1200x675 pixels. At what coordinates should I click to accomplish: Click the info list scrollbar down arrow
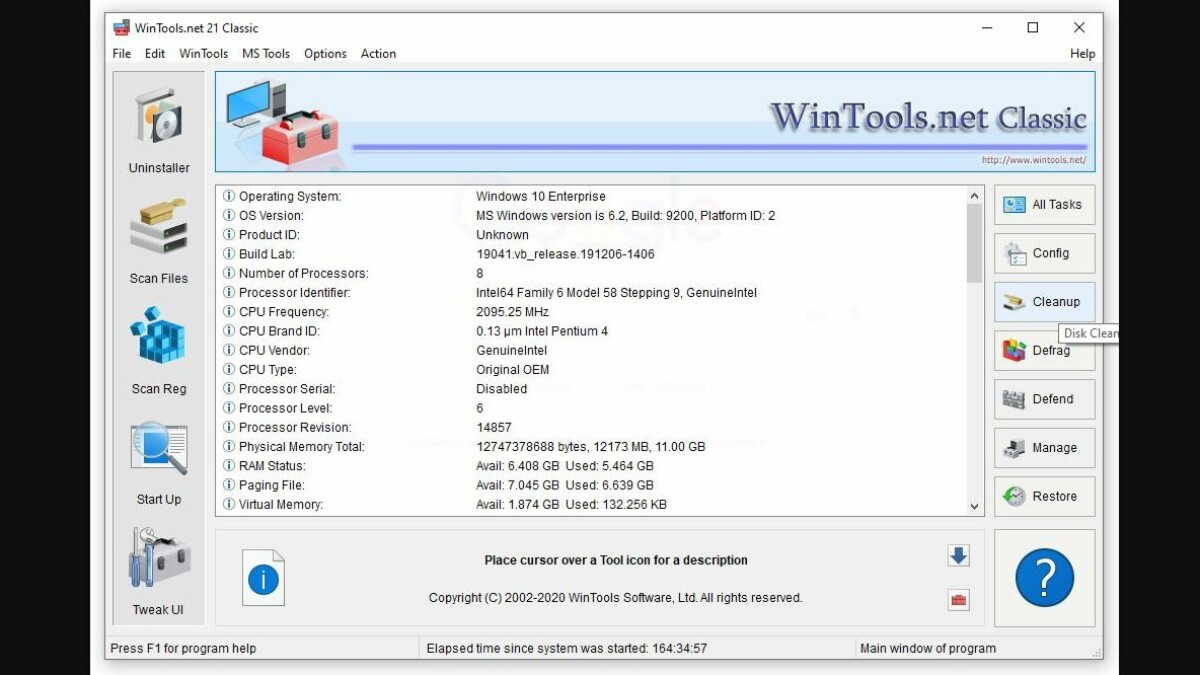tap(975, 506)
